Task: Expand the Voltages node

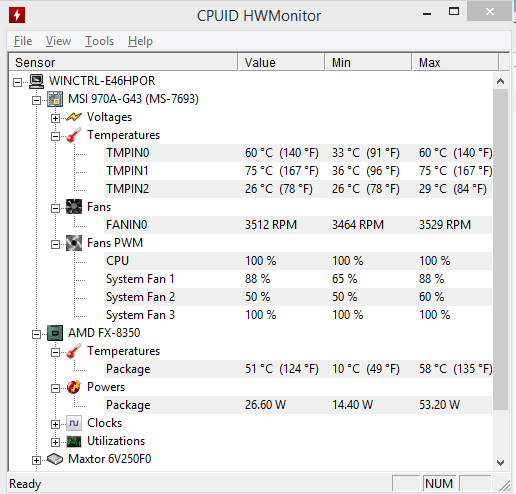Action: 55,118
